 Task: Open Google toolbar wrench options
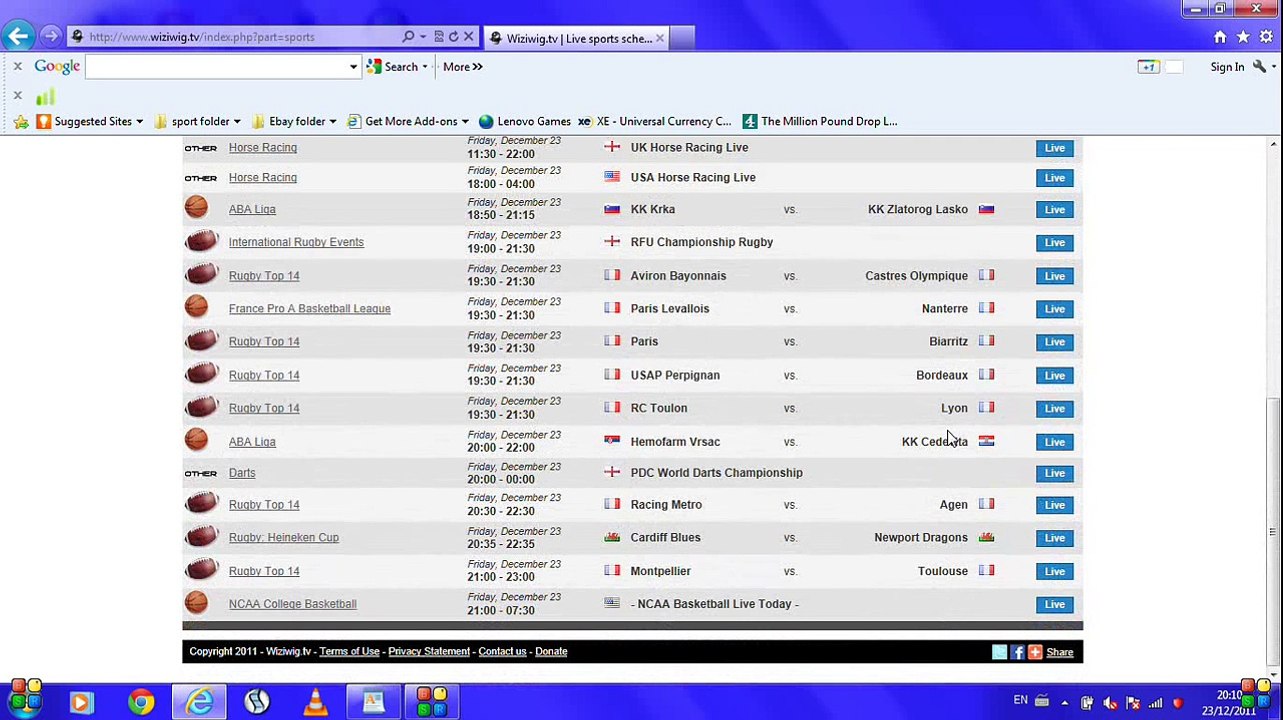click(x=1259, y=67)
